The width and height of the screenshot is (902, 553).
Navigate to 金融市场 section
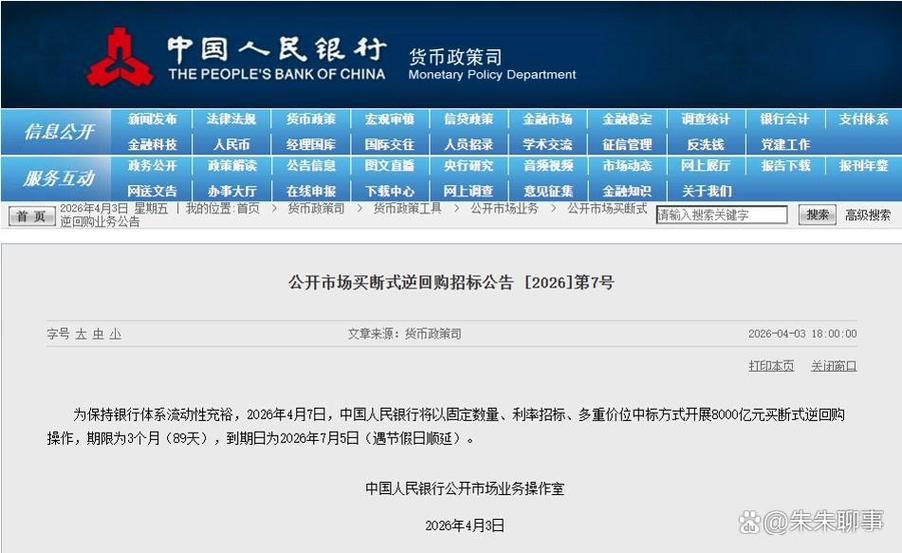(548, 119)
